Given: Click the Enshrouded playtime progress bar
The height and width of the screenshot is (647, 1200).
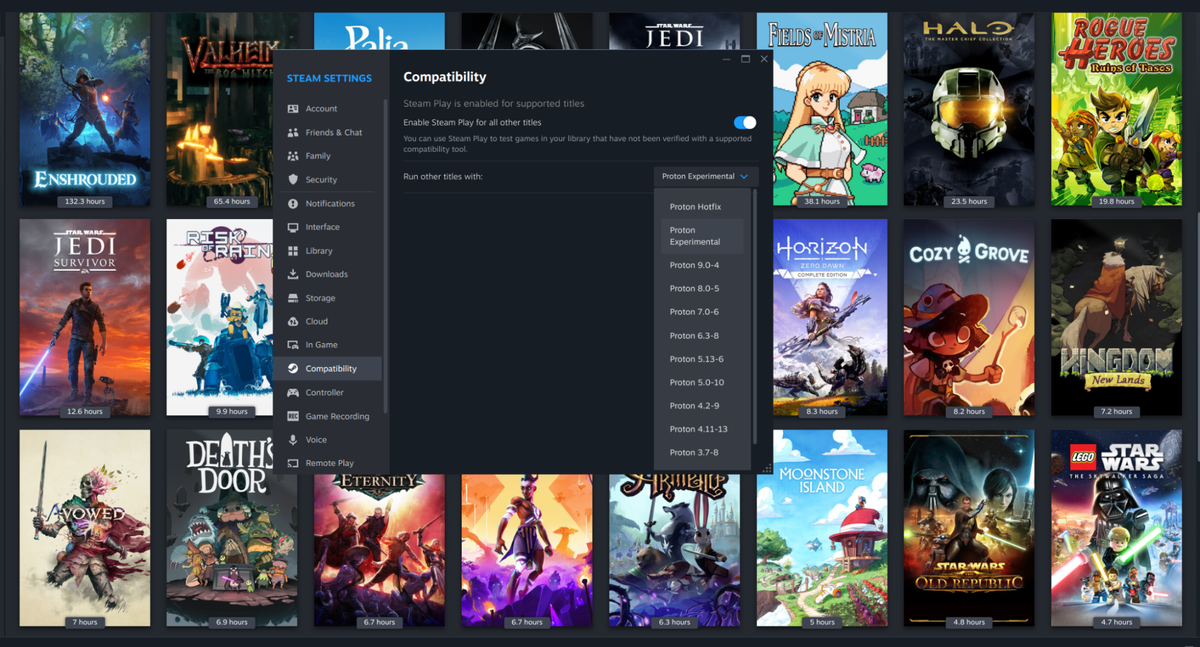Looking at the screenshot, I should tap(84, 200).
